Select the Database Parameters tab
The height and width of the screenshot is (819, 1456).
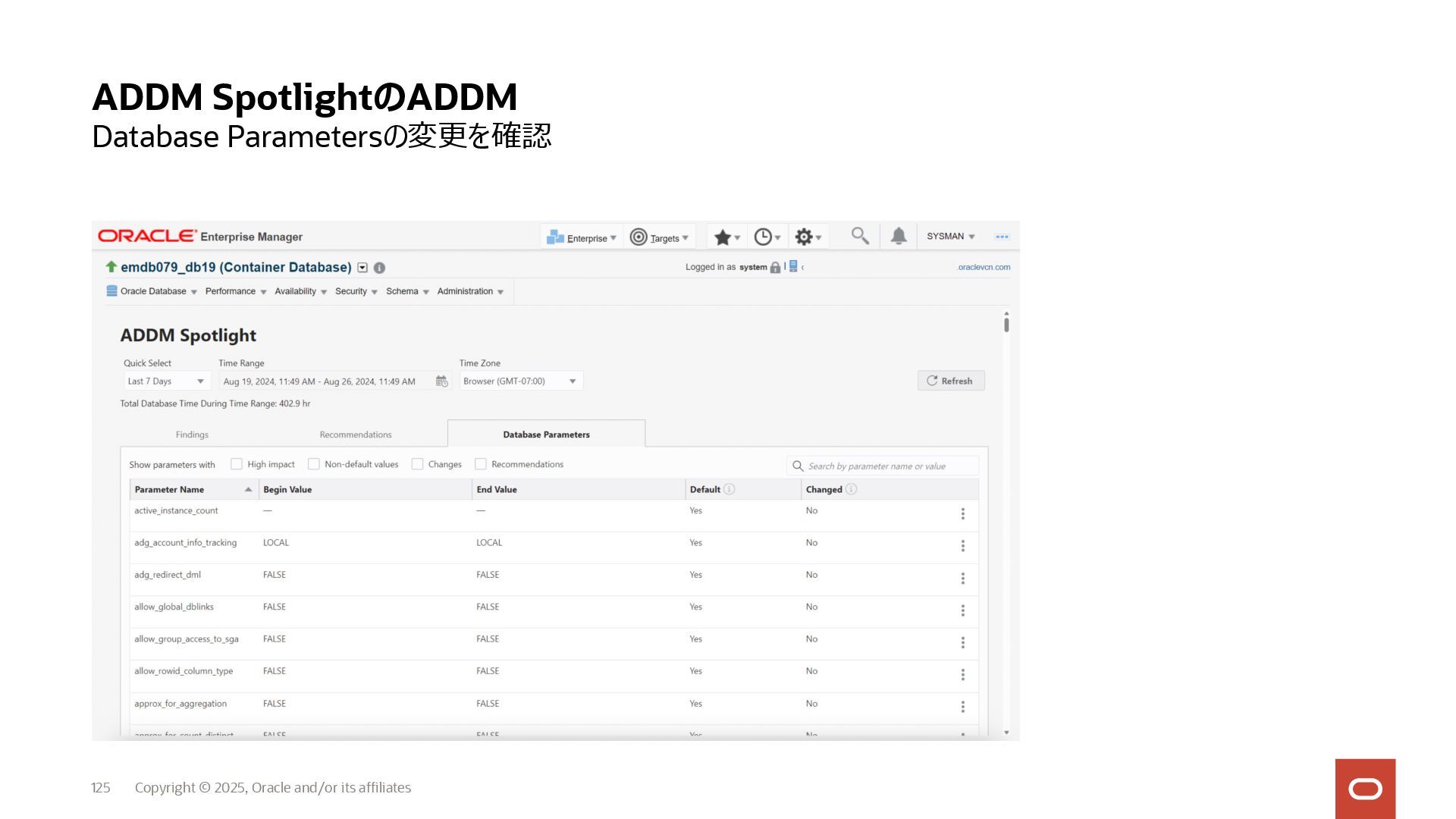(546, 435)
